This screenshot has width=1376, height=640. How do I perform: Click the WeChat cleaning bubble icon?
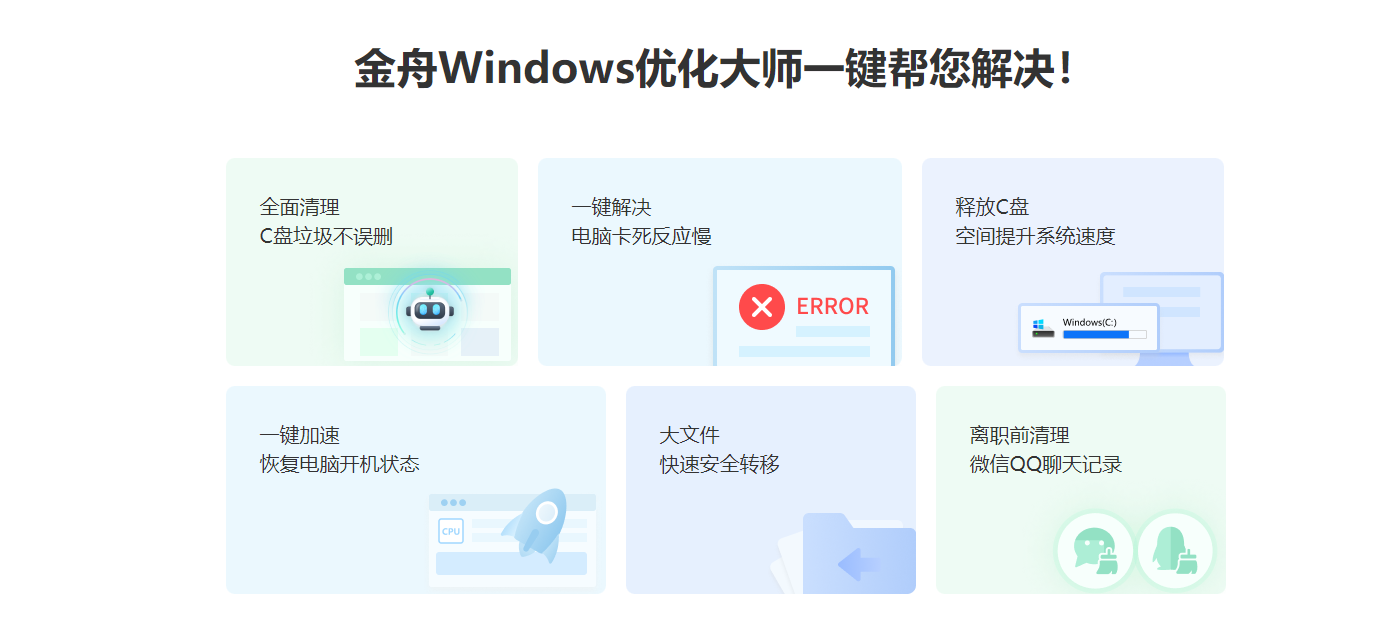[x=1095, y=551]
